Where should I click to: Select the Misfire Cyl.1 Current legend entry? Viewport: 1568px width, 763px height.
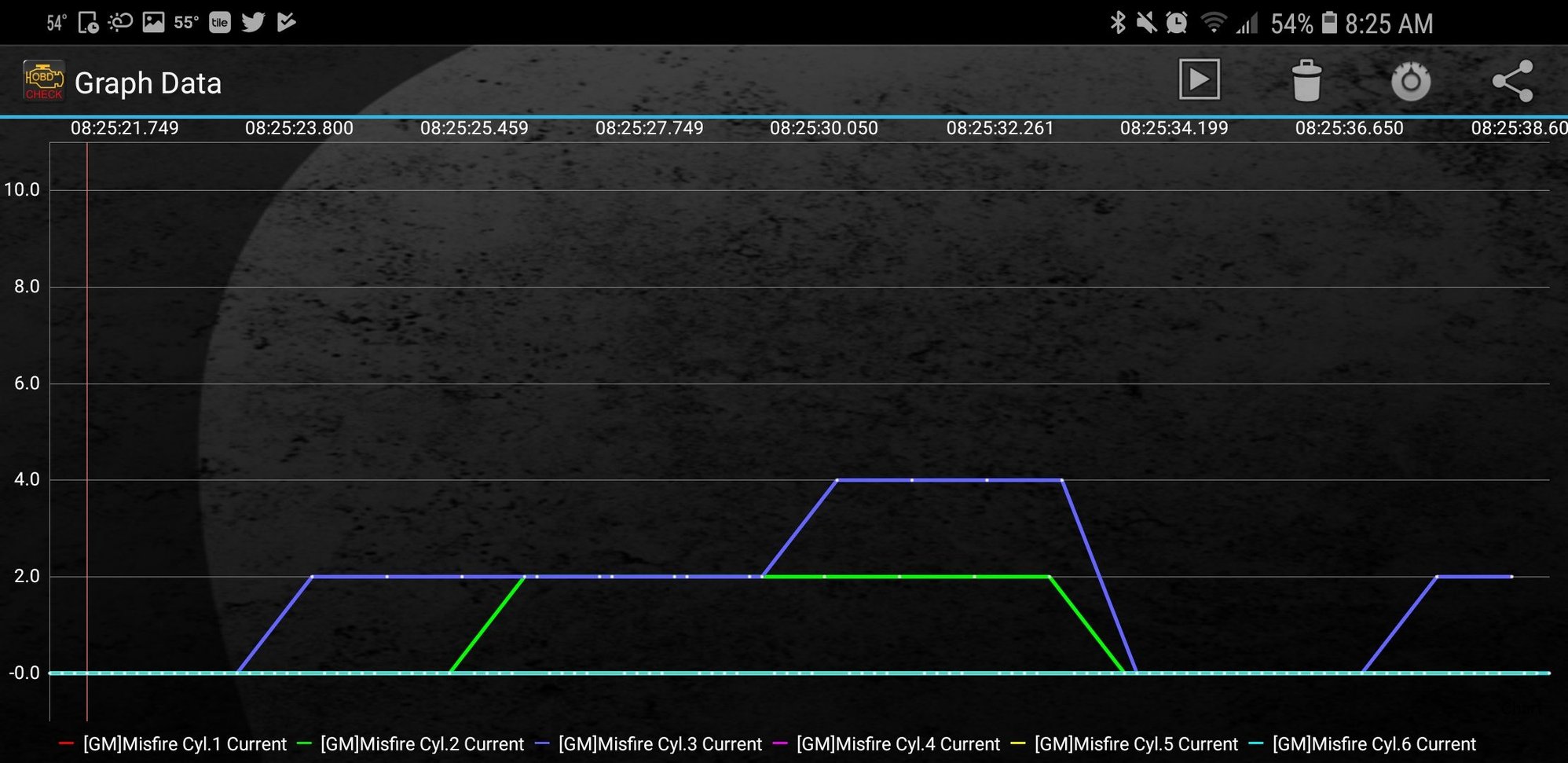(x=184, y=743)
